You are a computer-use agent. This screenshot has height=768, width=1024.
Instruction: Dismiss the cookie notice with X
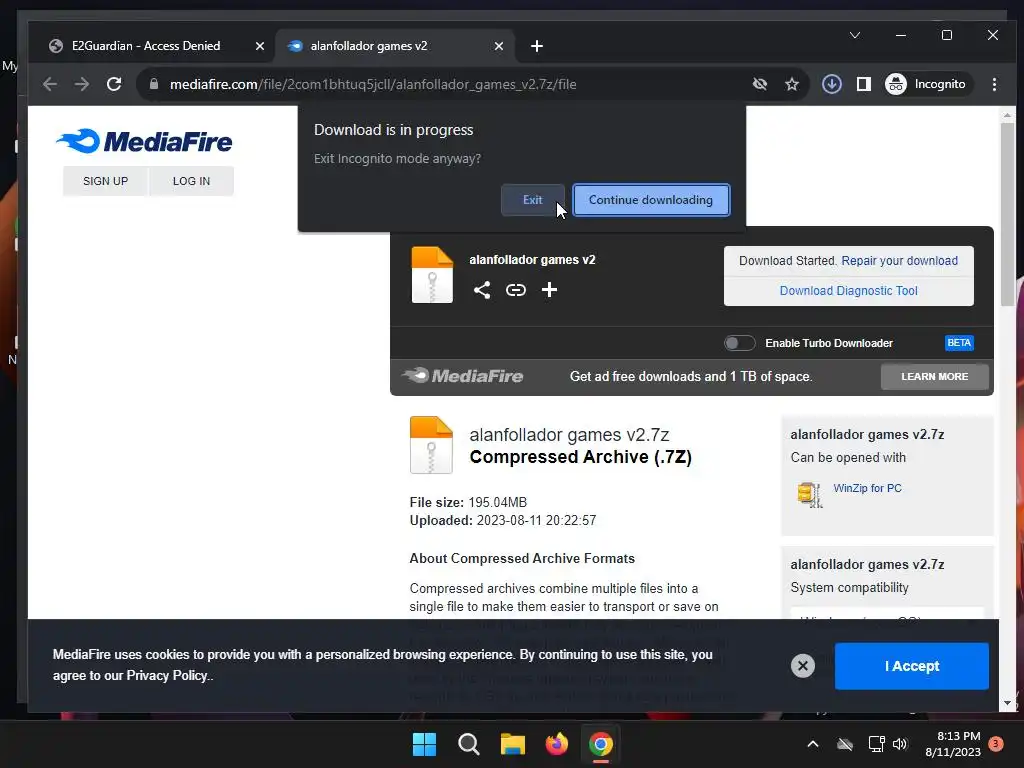pos(803,666)
